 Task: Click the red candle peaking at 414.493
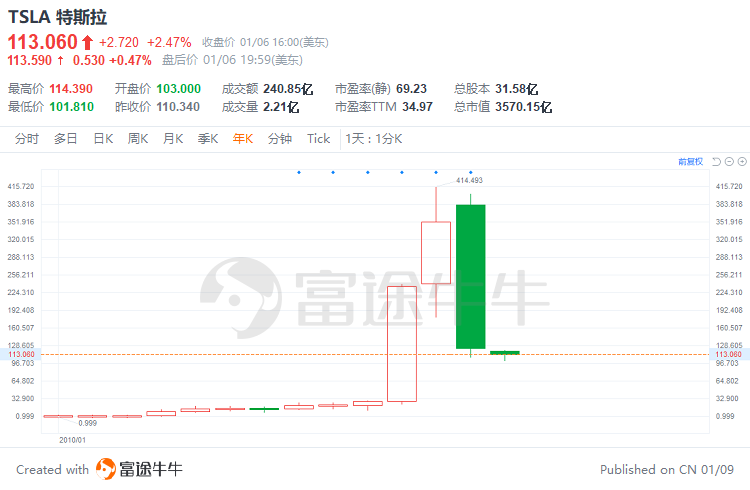tap(436, 253)
